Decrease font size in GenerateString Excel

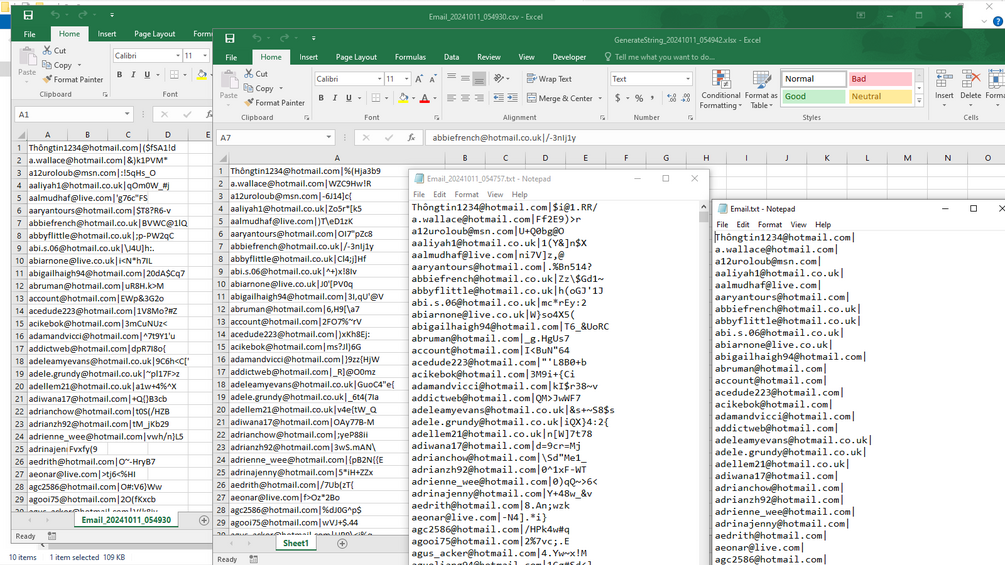[433, 79]
